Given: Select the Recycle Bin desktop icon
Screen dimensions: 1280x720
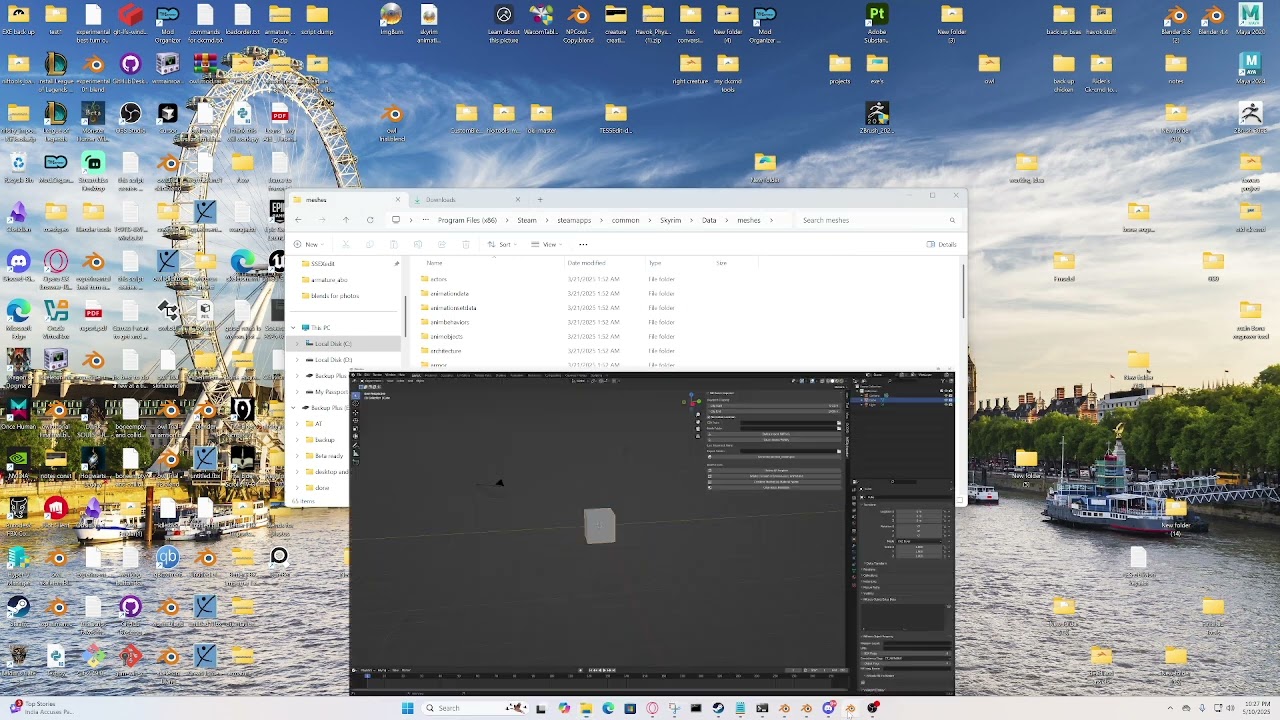Looking at the screenshot, I should [x=18, y=168].
